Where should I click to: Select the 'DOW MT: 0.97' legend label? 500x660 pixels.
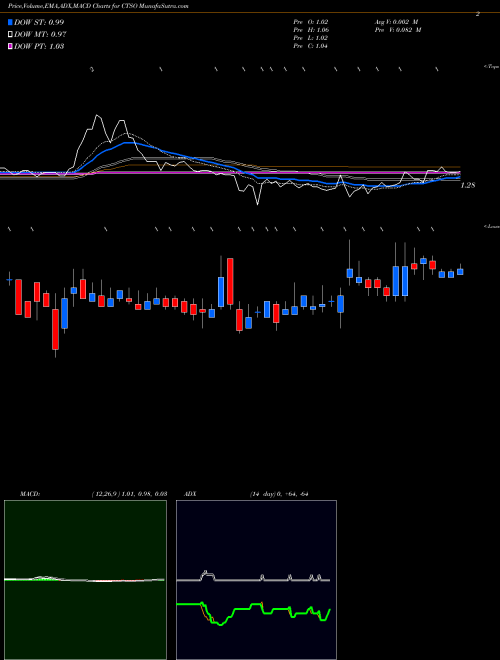tap(40, 35)
